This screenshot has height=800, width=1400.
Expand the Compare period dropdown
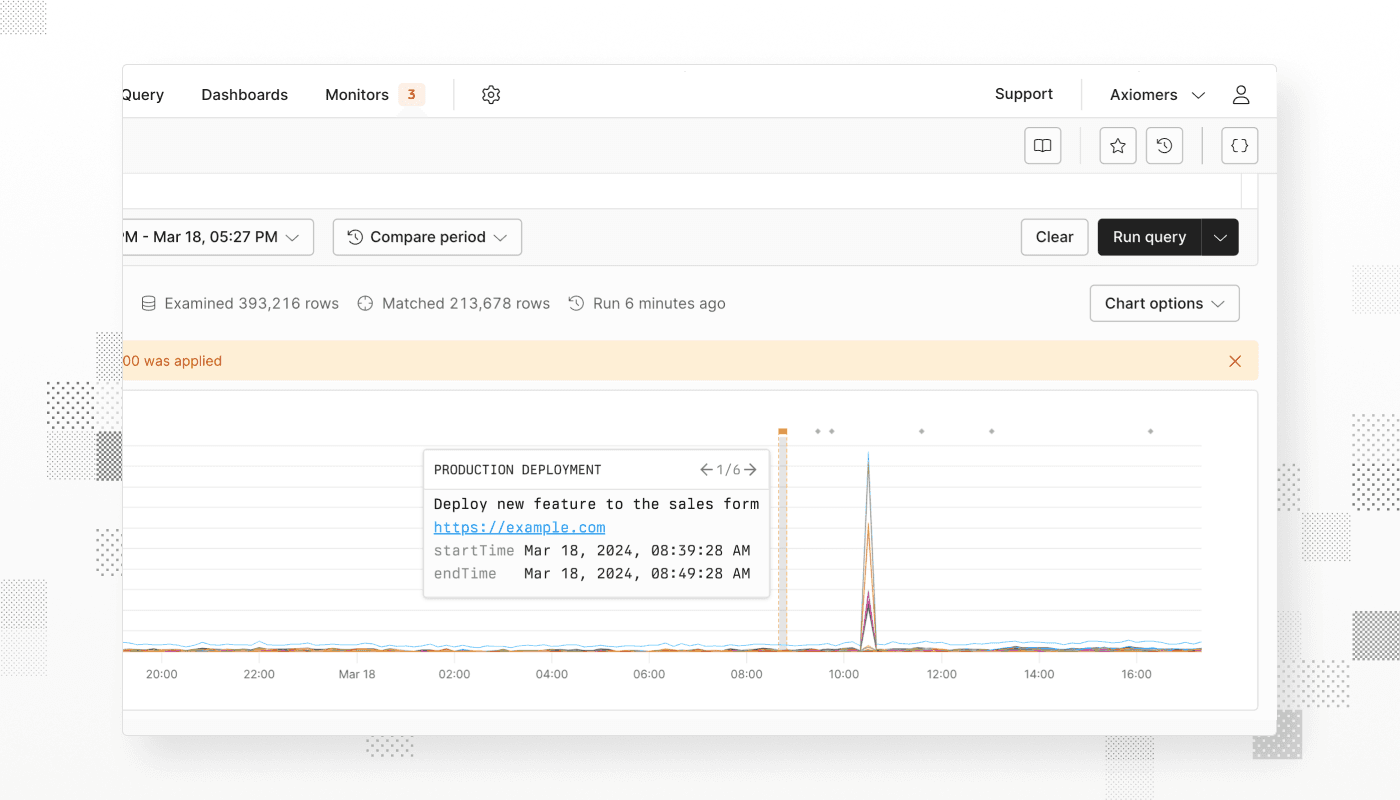coord(427,237)
